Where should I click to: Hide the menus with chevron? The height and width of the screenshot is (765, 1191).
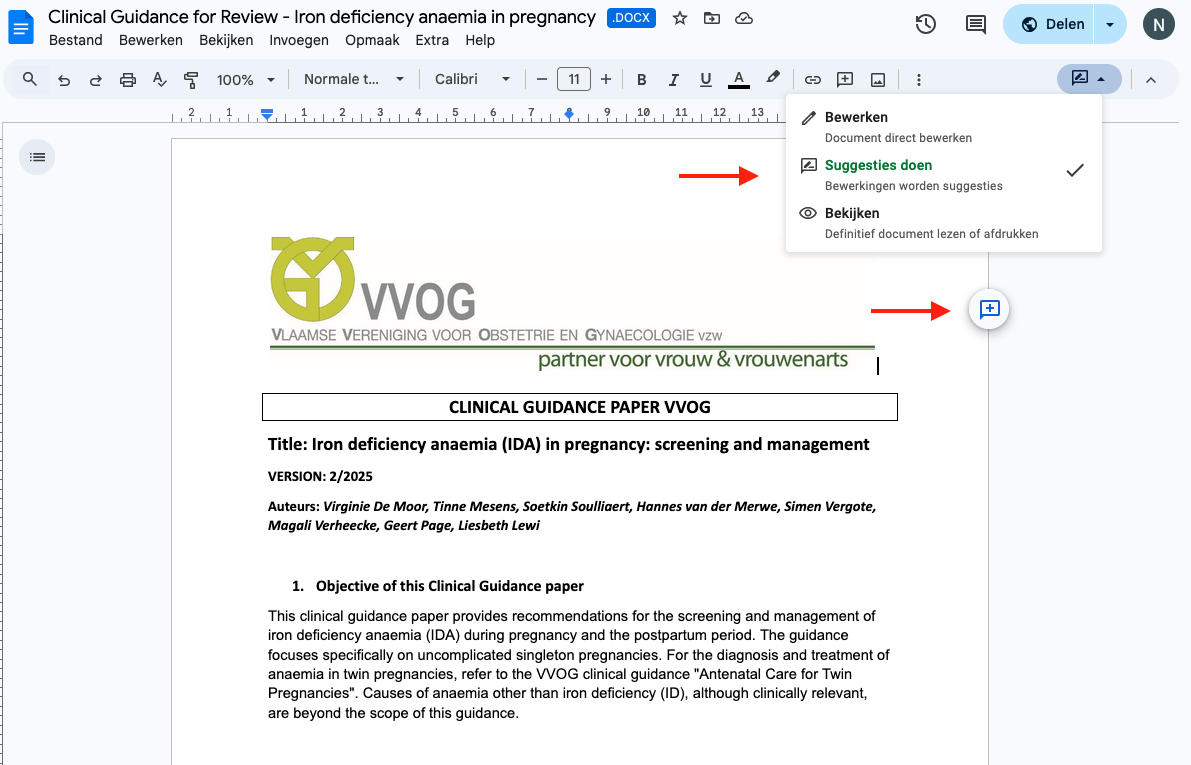coord(1151,80)
